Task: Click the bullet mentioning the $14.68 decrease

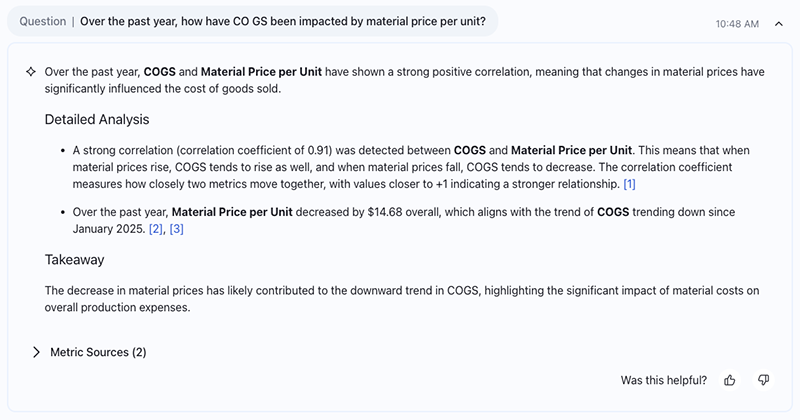Action: click(x=400, y=212)
